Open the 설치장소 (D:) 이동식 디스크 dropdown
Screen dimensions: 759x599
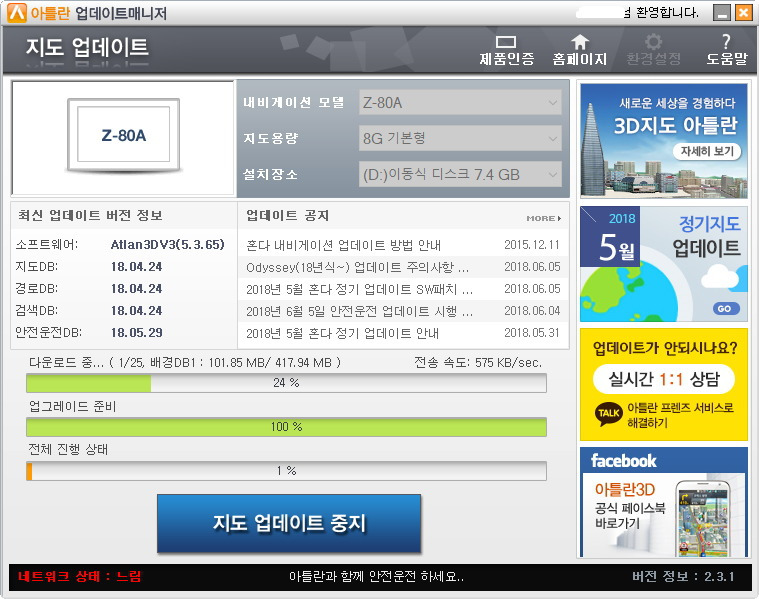pyautogui.click(x=460, y=174)
